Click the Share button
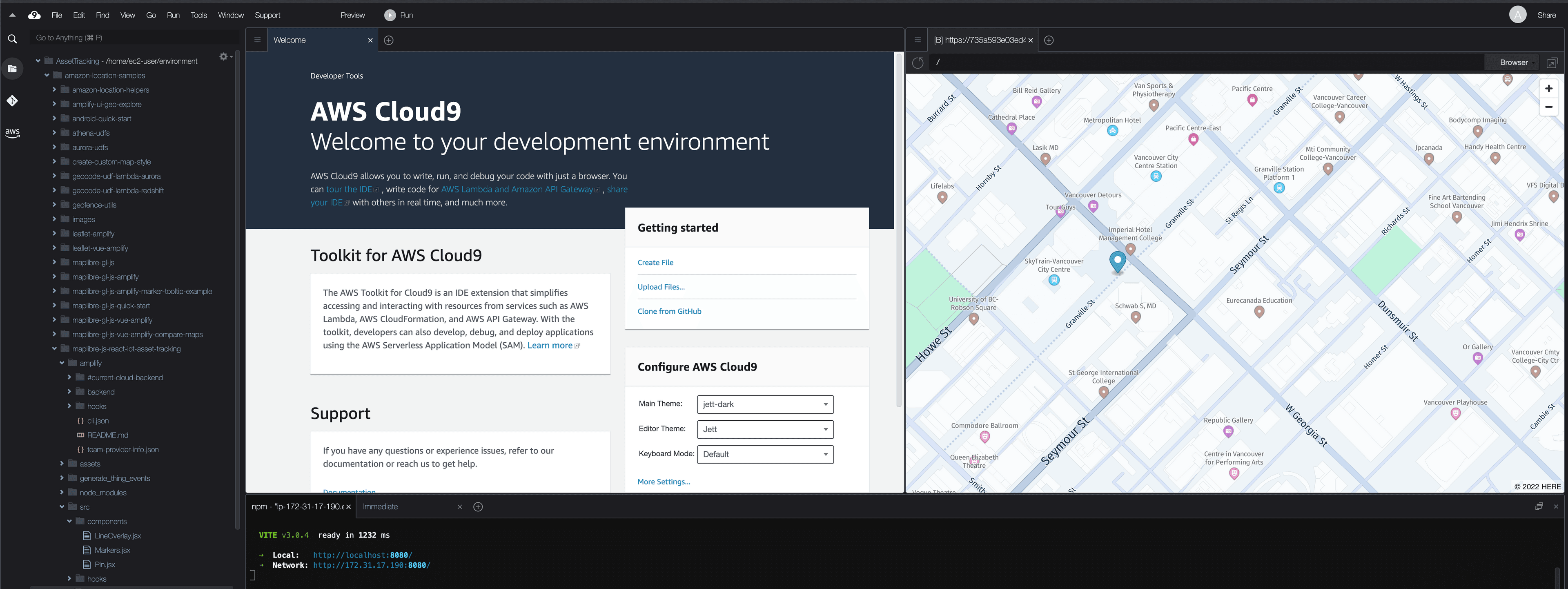 pos(1547,15)
